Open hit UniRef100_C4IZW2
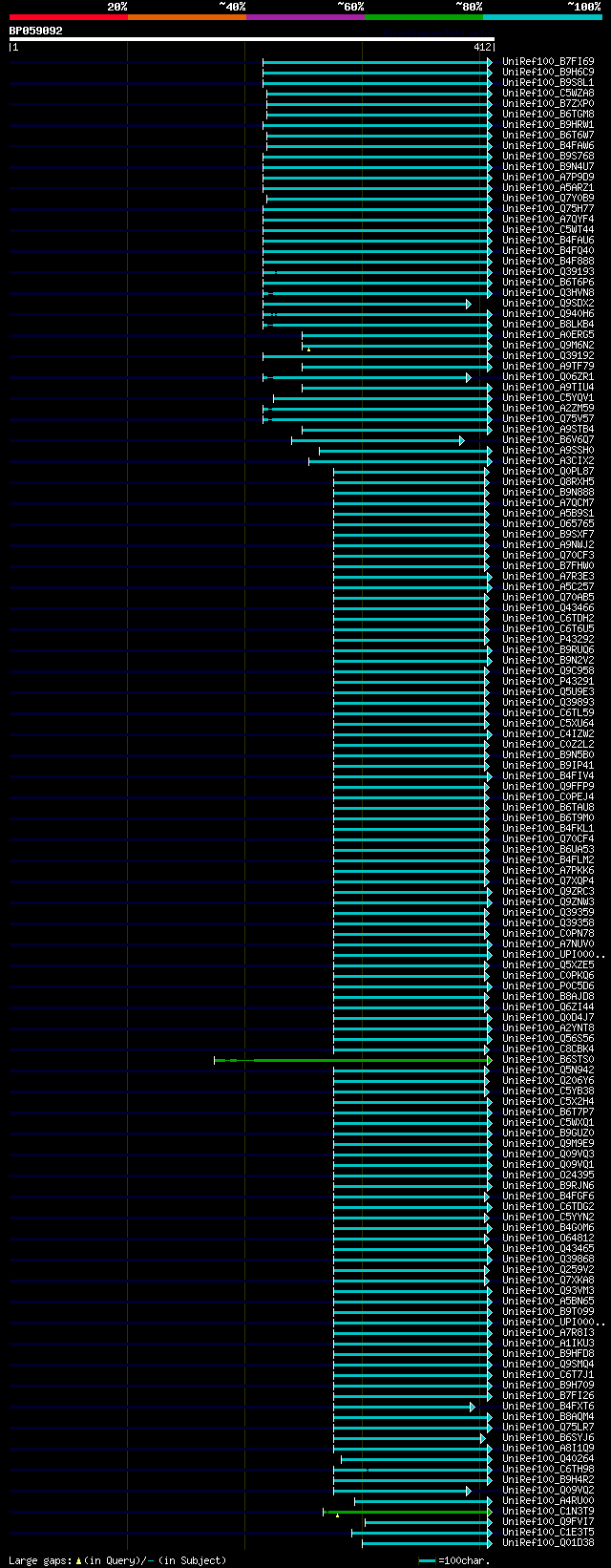The height and width of the screenshot is (1568, 611). (x=548, y=733)
